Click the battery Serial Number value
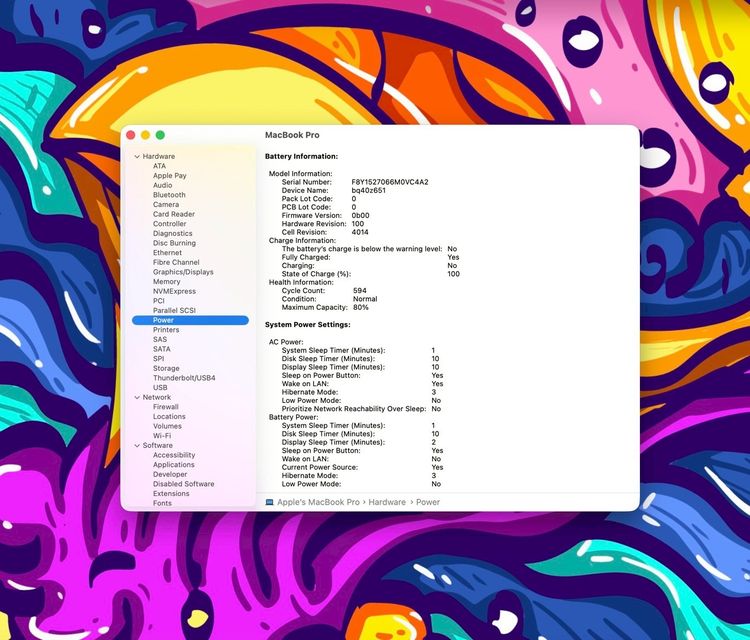 click(x=390, y=182)
